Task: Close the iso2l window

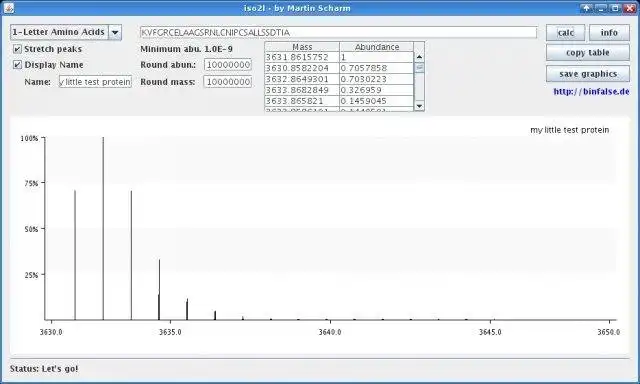Action: pyautogui.click(x=630, y=8)
